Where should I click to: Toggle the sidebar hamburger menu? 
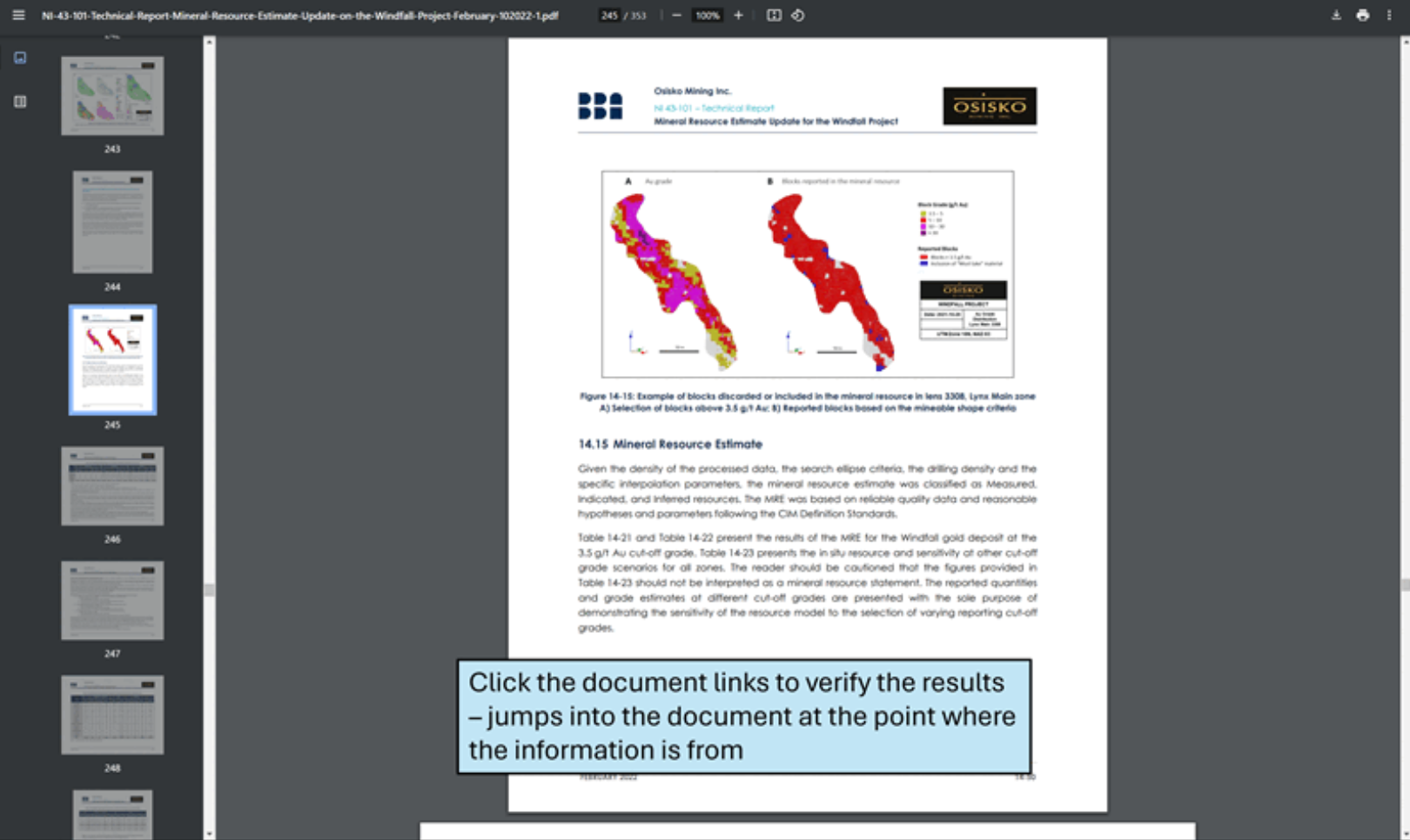[18, 15]
